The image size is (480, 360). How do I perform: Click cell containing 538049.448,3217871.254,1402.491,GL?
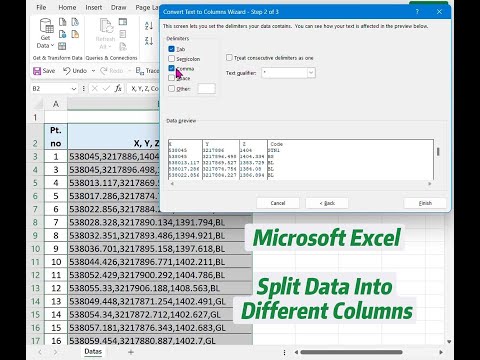(x=160, y=301)
